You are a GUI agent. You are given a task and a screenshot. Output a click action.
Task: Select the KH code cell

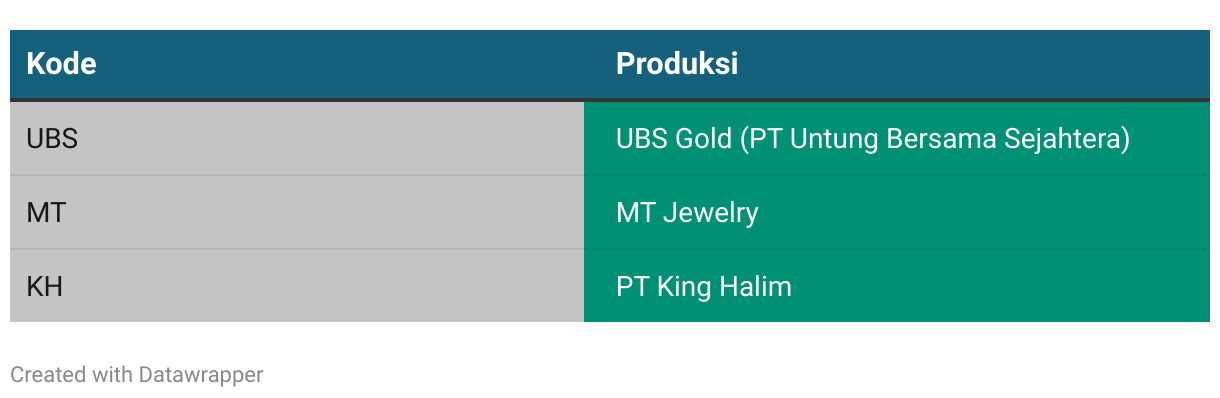point(297,286)
